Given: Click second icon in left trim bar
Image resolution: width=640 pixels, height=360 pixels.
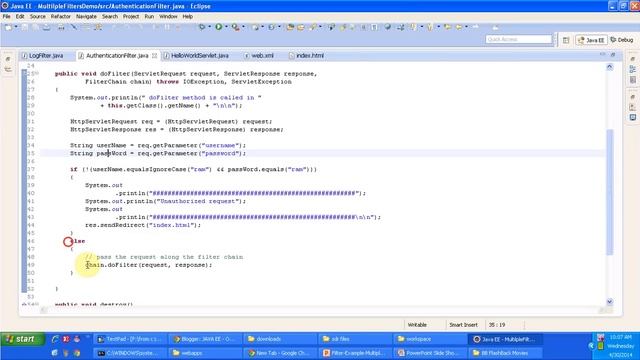Looking at the screenshot, I should [8, 70].
